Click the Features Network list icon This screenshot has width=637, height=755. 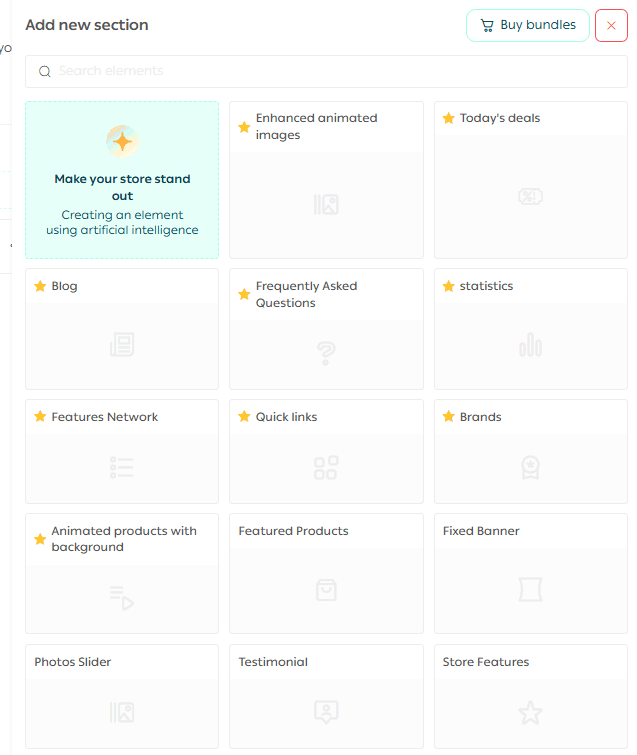[122, 467]
